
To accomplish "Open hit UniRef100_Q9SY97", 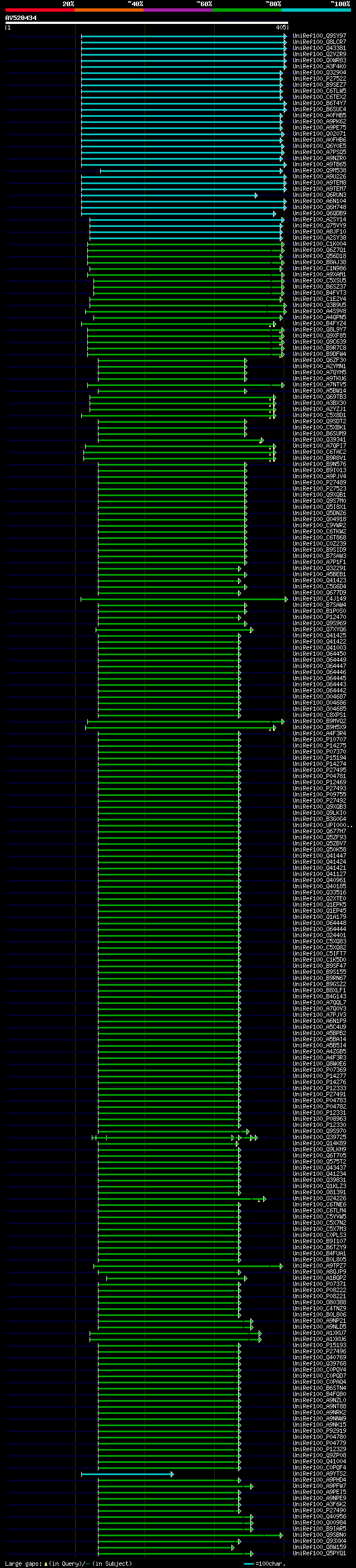I will click(x=319, y=37).
